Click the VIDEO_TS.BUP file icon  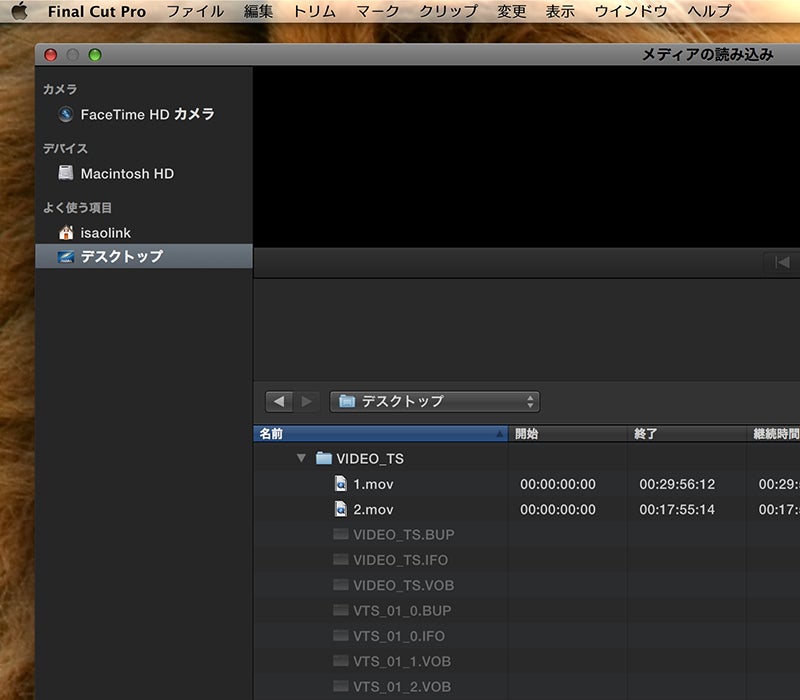coord(341,534)
